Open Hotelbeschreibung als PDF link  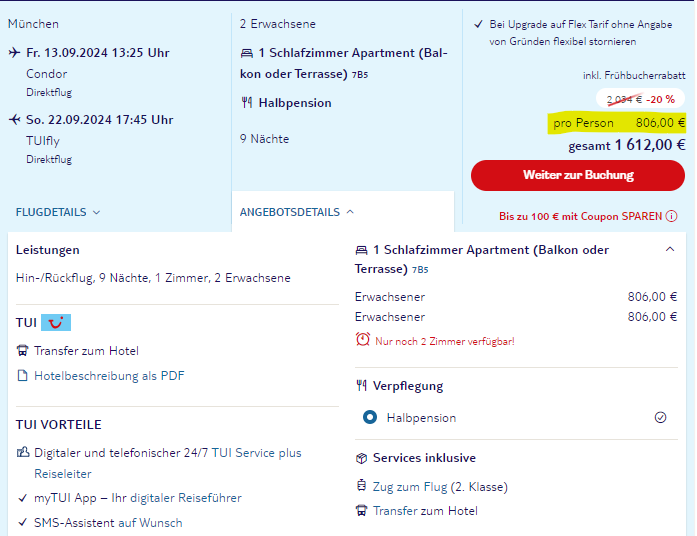tap(109, 376)
